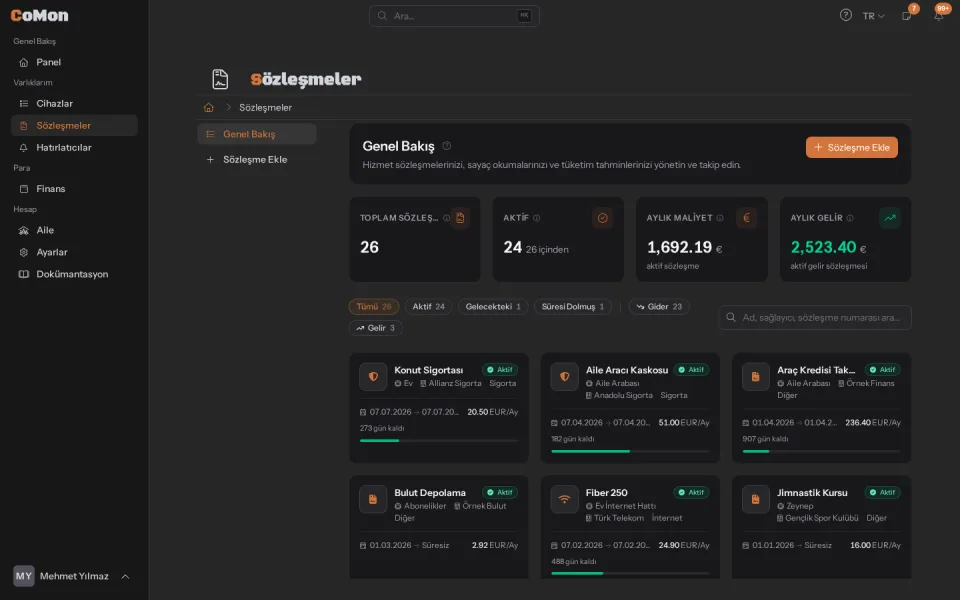Navigate to Finans in the sidebar
The image size is (960, 600).
click(74, 189)
